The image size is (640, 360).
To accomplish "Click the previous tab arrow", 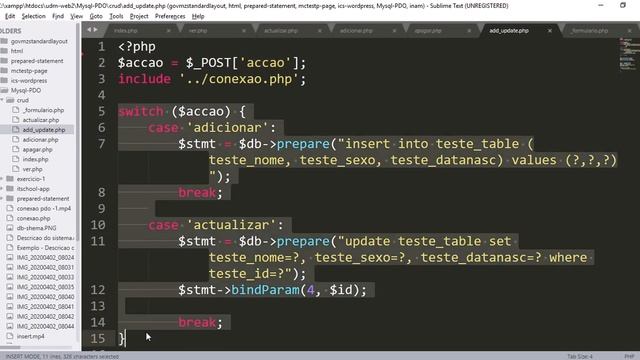I will tap(89, 29).
